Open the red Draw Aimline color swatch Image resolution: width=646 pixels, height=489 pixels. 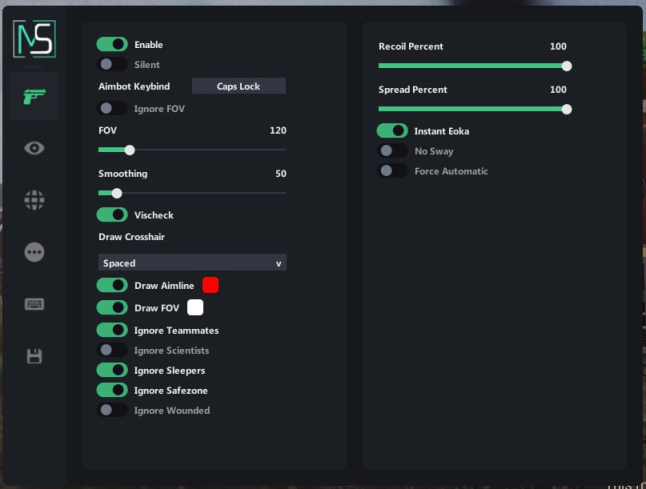point(210,286)
